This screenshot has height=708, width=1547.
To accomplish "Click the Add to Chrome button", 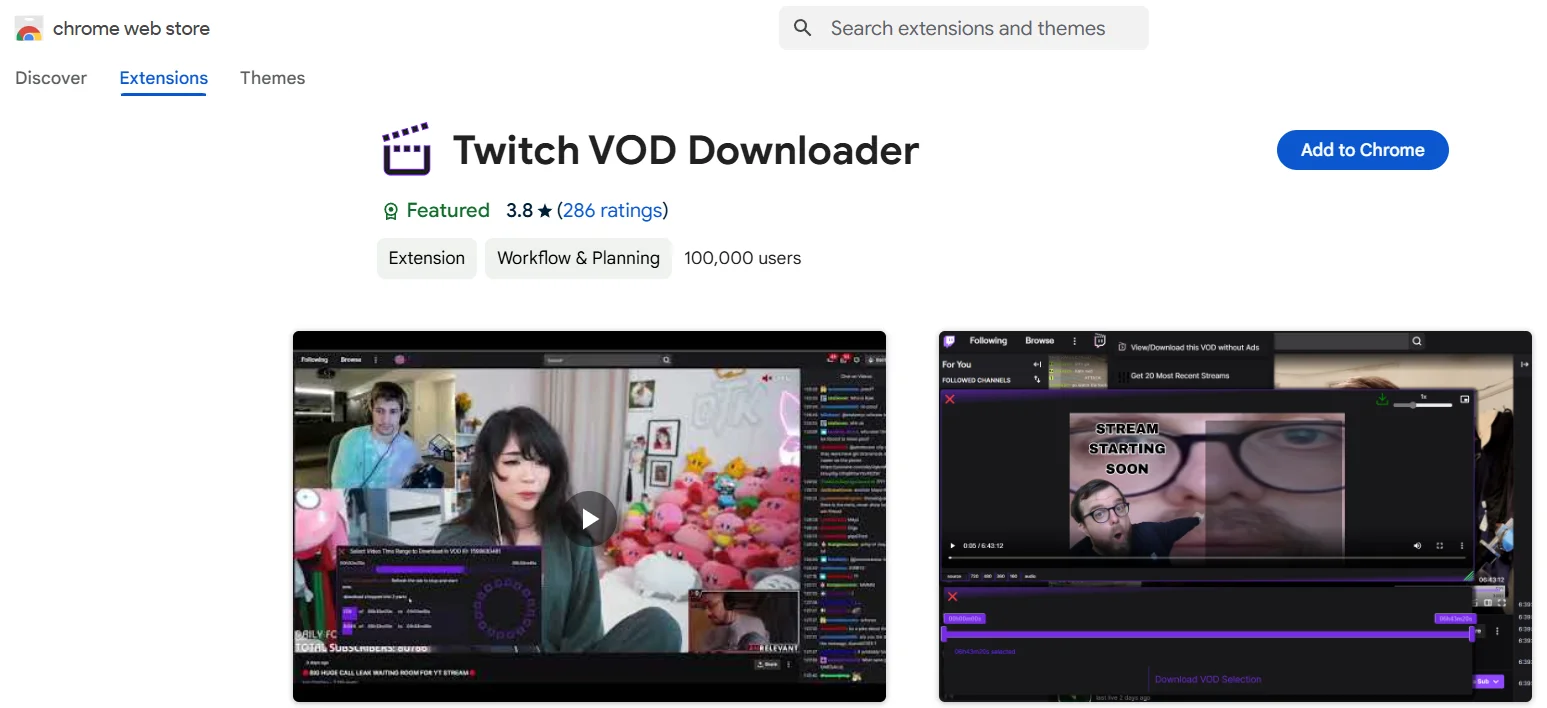I will point(1362,150).
